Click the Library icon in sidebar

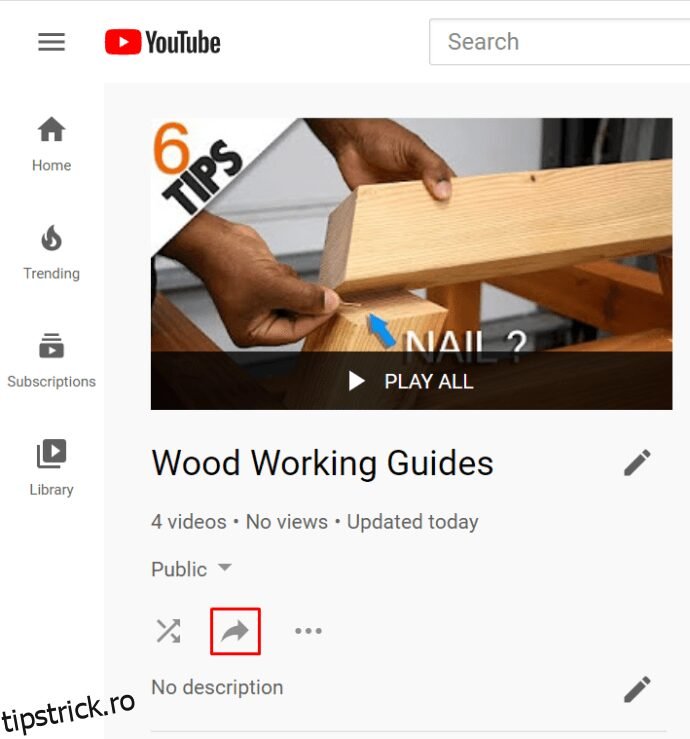click(51, 453)
